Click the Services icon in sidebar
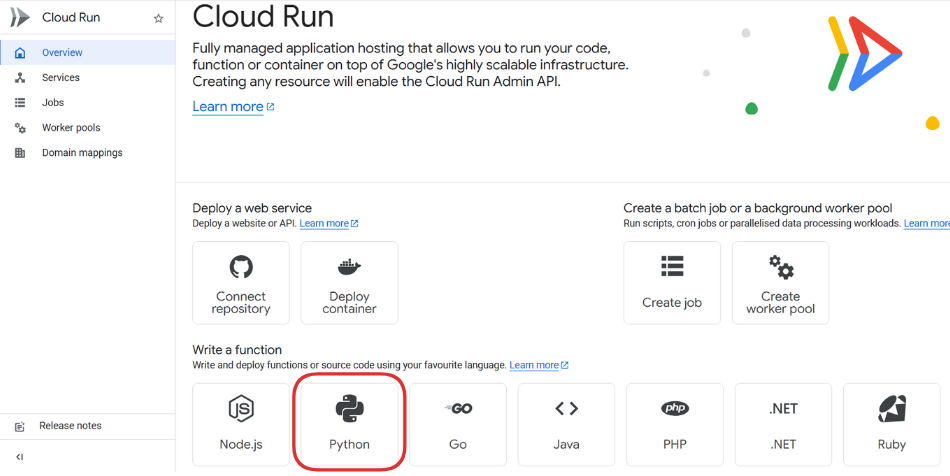 tap(20, 78)
